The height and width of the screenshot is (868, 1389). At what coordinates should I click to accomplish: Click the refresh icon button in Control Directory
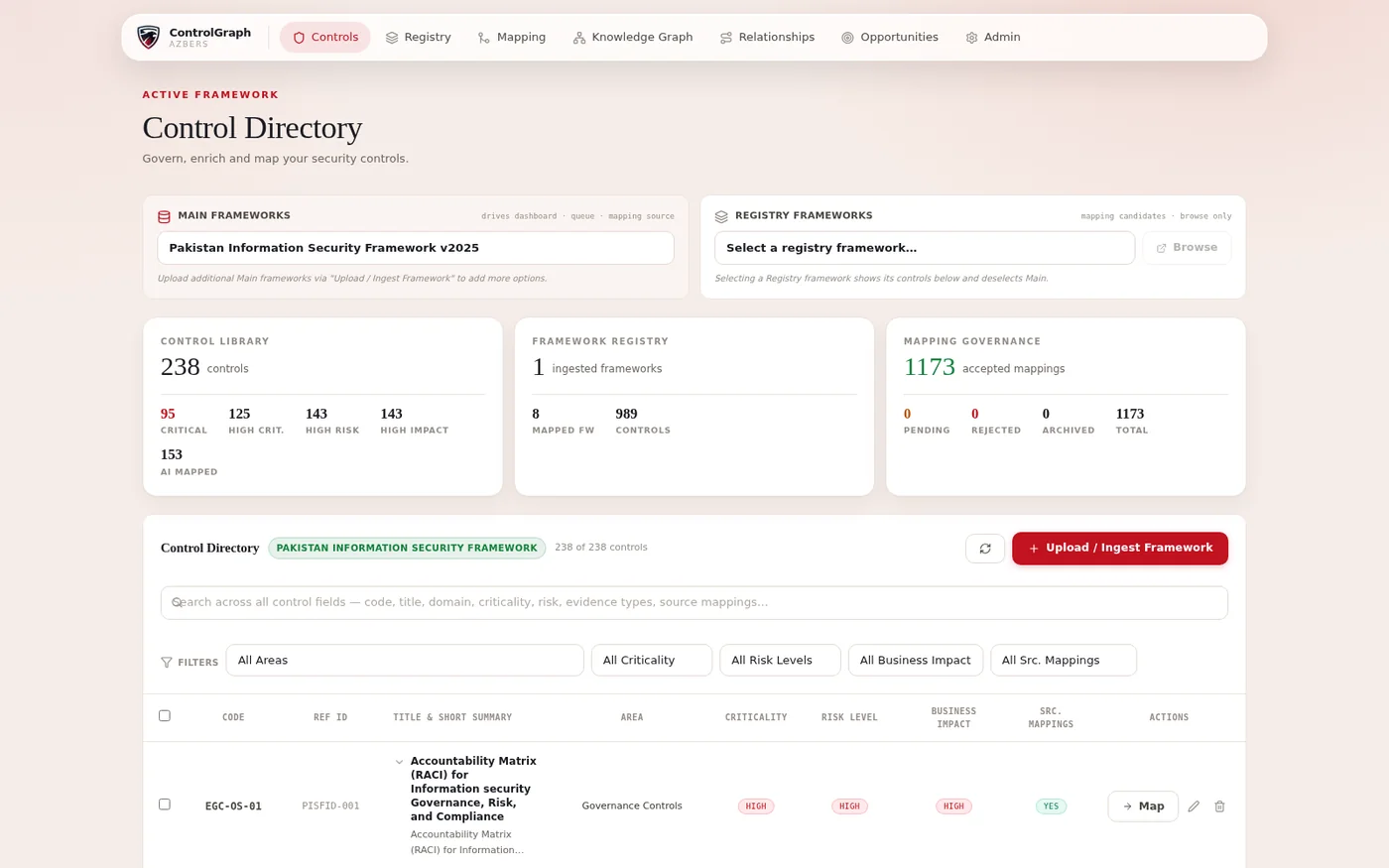point(985,549)
